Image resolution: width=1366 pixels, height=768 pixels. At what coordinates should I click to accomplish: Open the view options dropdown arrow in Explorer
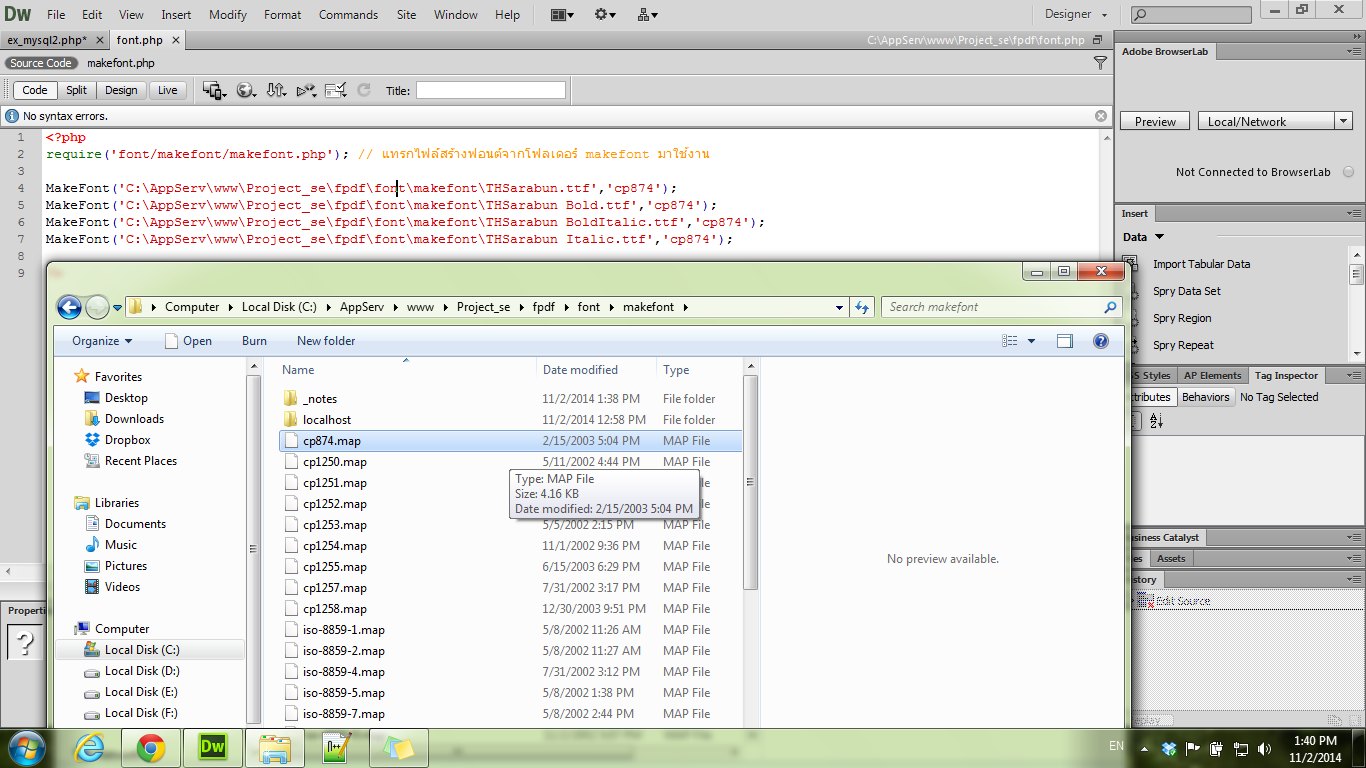click(1032, 341)
